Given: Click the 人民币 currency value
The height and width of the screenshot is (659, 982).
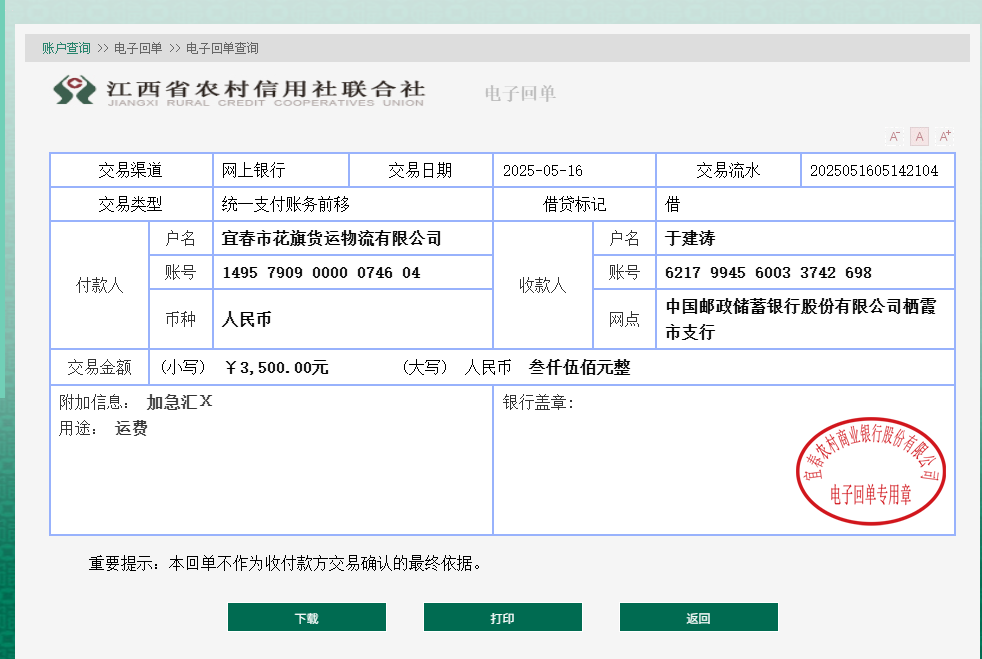Looking at the screenshot, I should click(x=247, y=319).
